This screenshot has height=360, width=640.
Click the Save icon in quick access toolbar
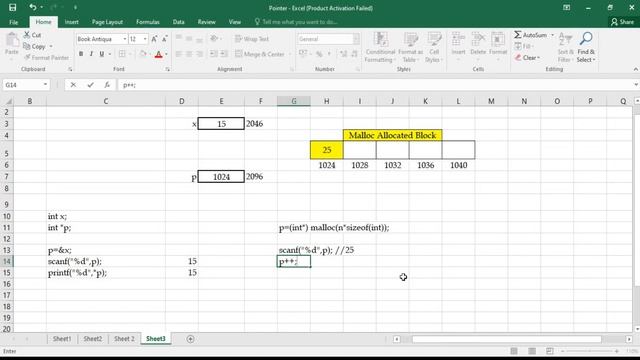click(12, 7)
